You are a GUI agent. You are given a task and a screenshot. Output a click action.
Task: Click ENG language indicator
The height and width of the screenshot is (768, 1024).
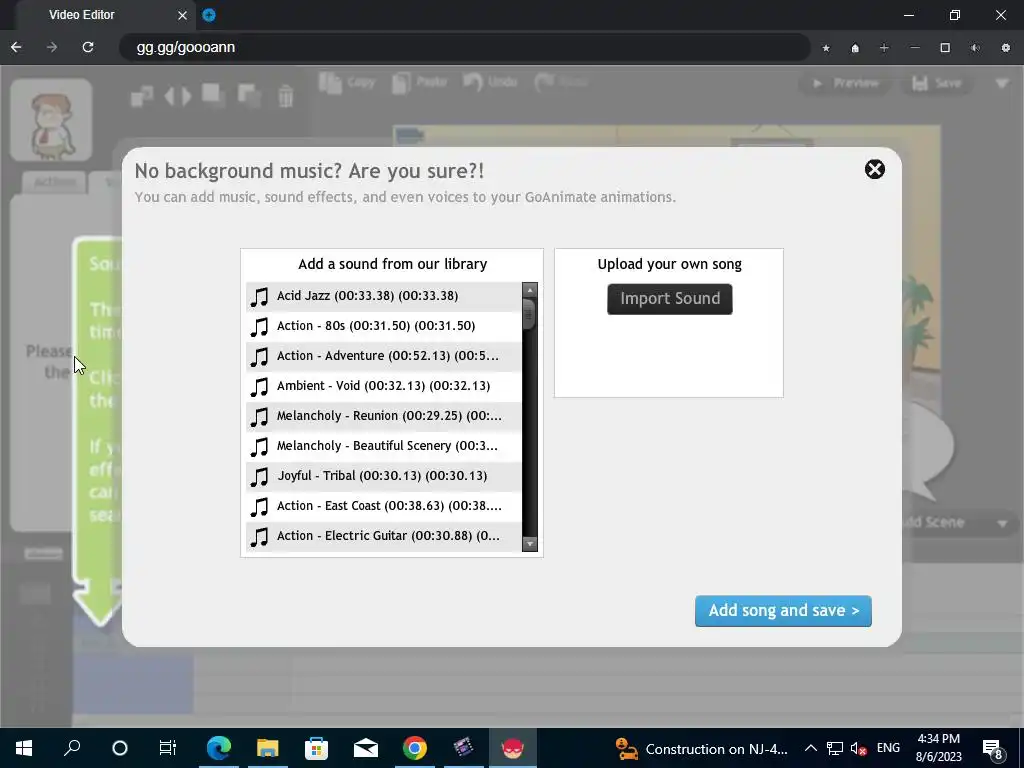[x=888, y=748]
